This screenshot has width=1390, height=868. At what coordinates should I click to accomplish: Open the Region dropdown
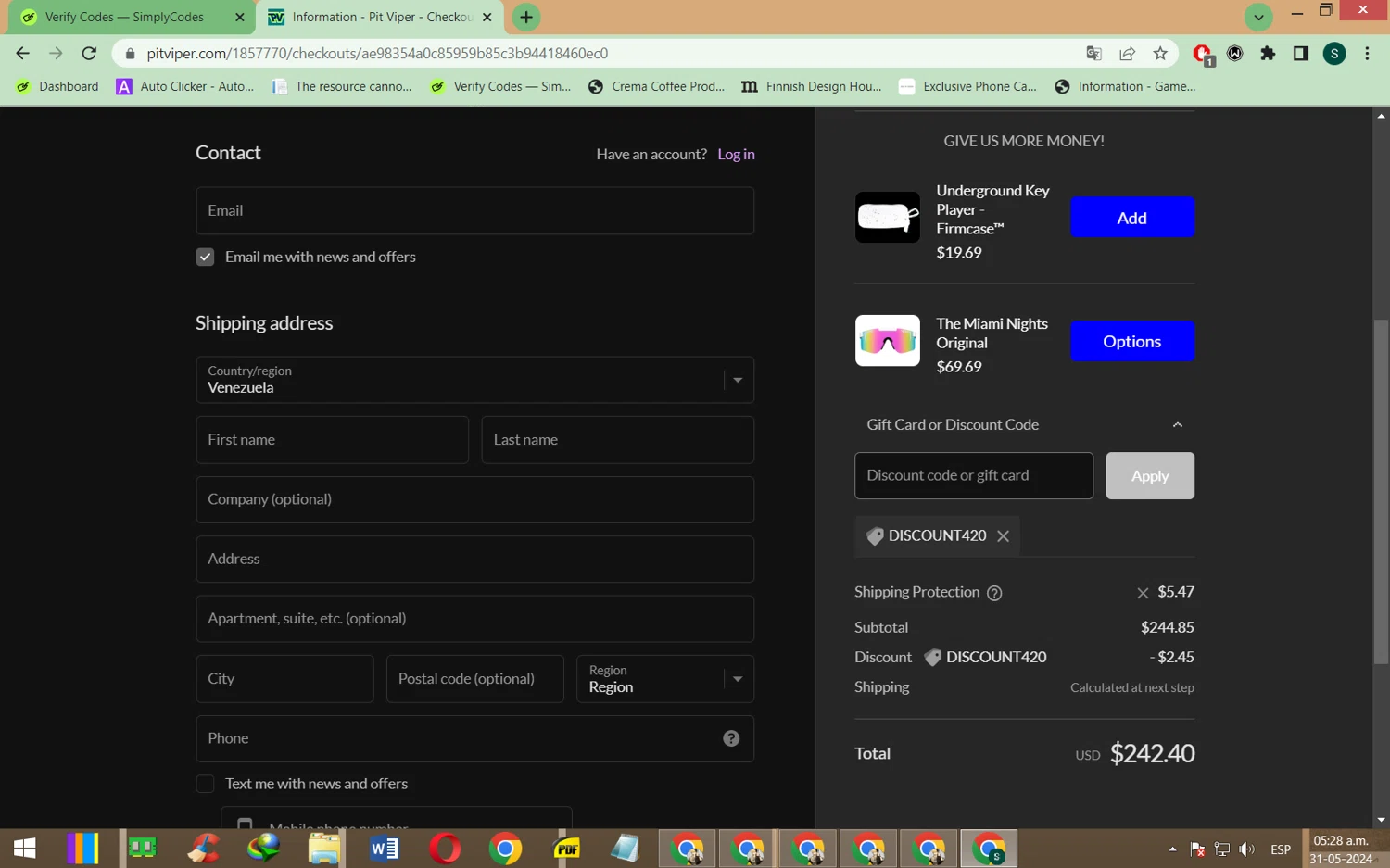[x=665, y=679]
